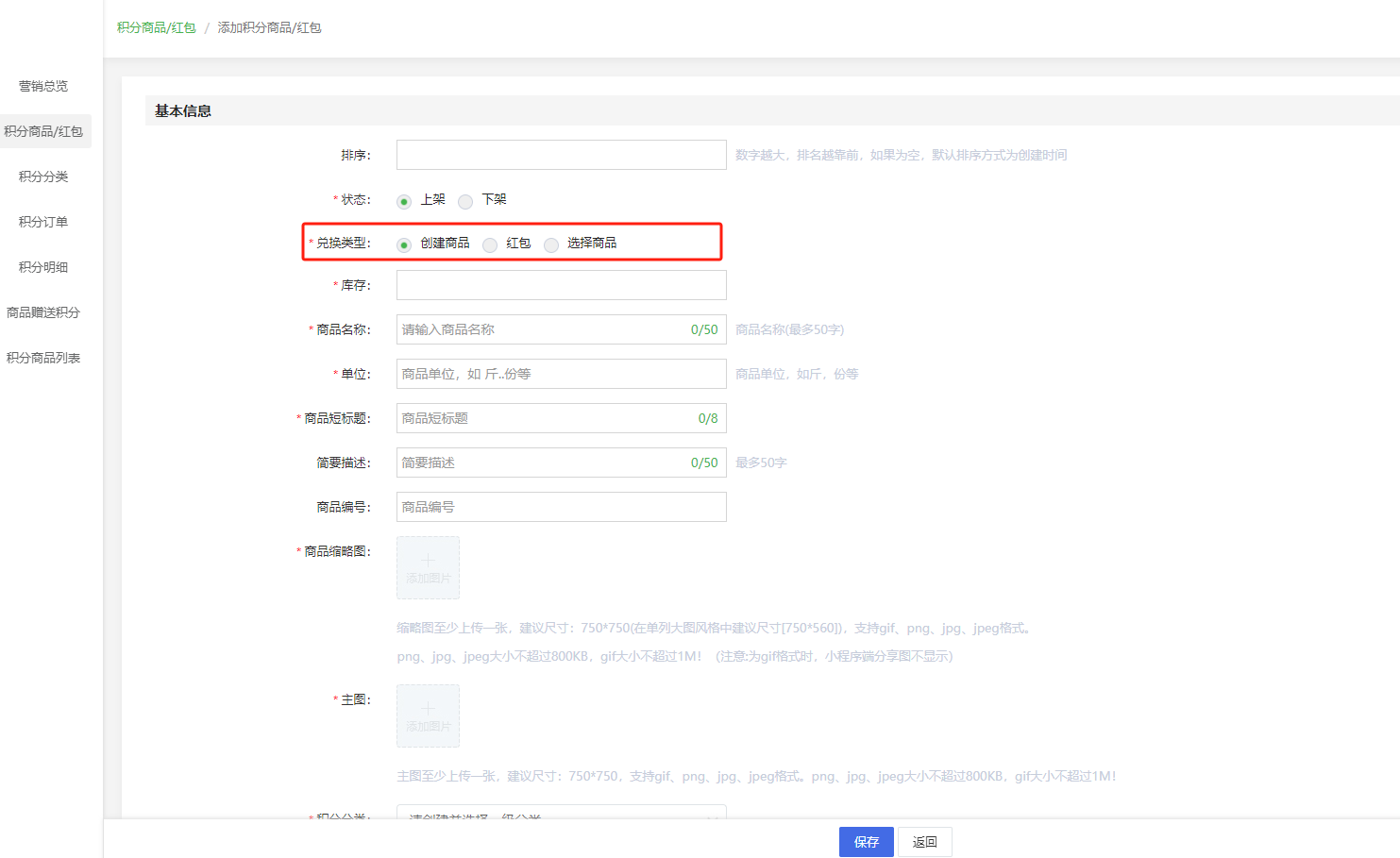1400x858 pixels.
Task: Choose 红包 as exchange type
Action: (x=490, y=244)
